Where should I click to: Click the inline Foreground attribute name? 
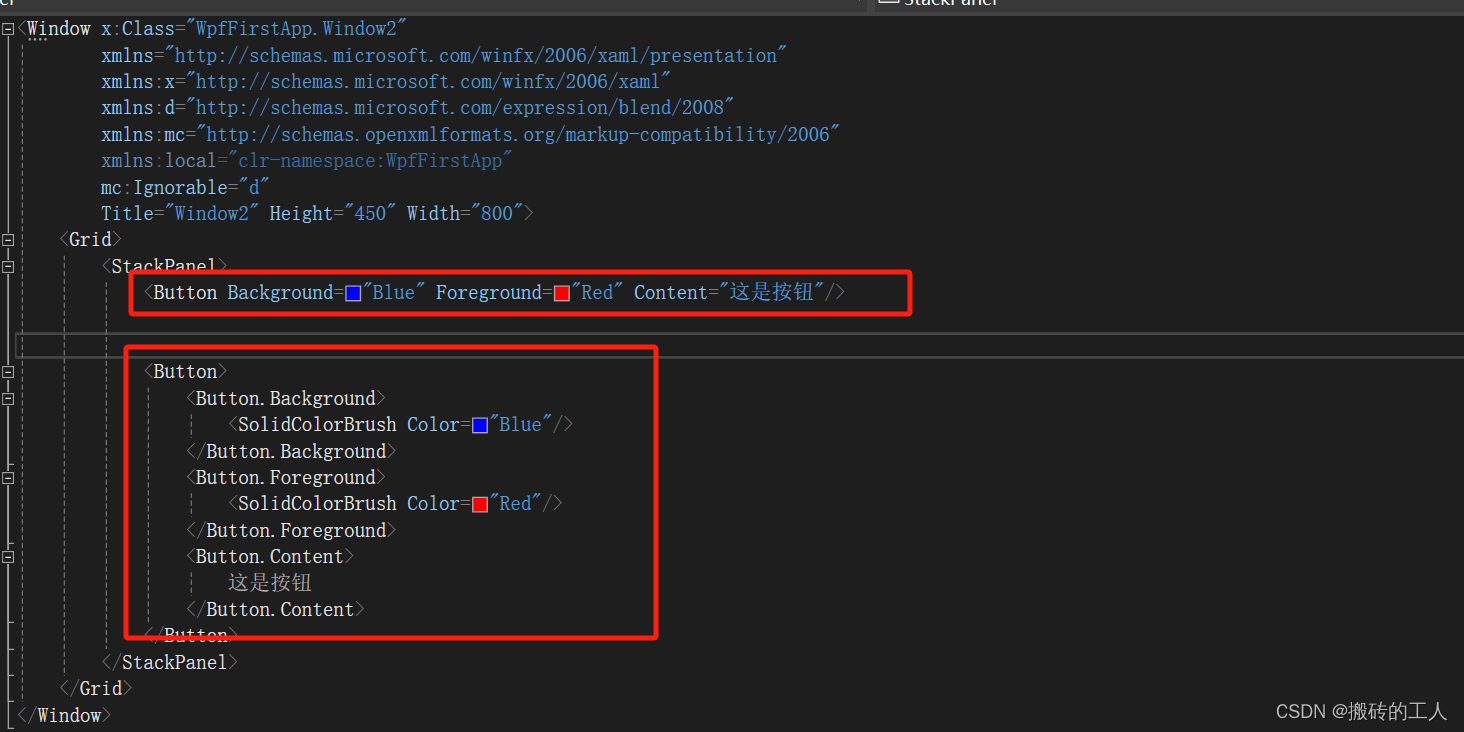(x=489, y=293)
